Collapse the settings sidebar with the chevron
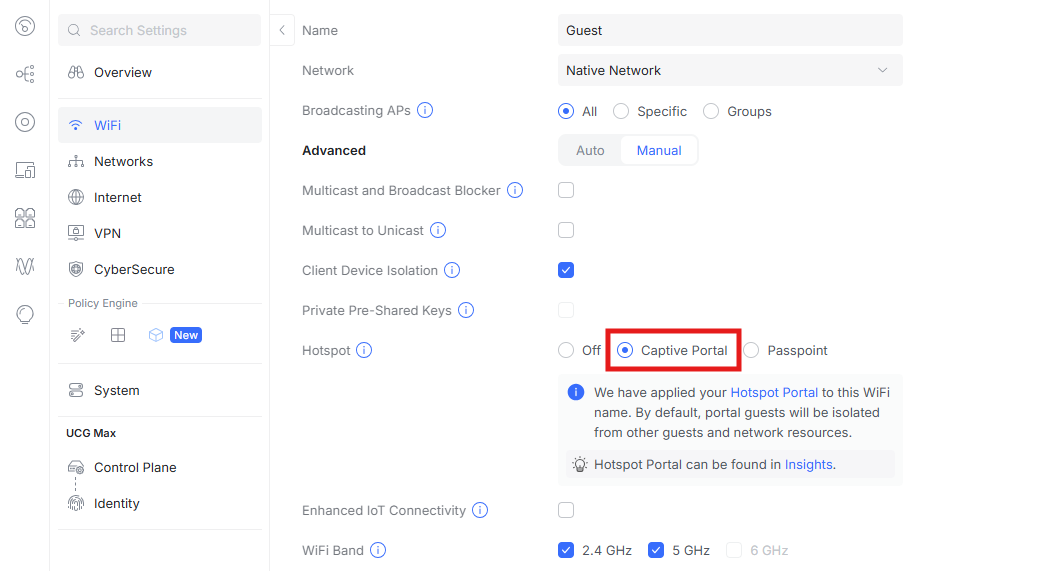Viewport: 1037px width, 571px height. click(x=282, y=30)
